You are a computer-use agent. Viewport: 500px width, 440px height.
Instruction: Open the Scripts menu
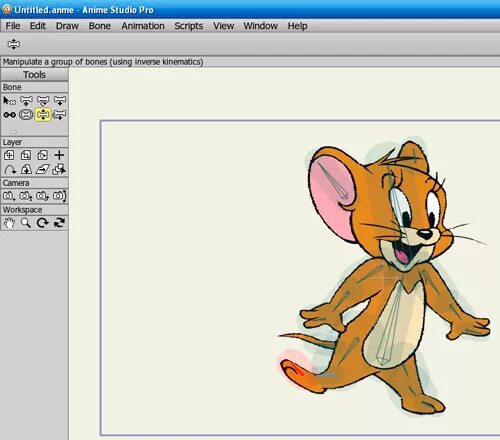188,26
